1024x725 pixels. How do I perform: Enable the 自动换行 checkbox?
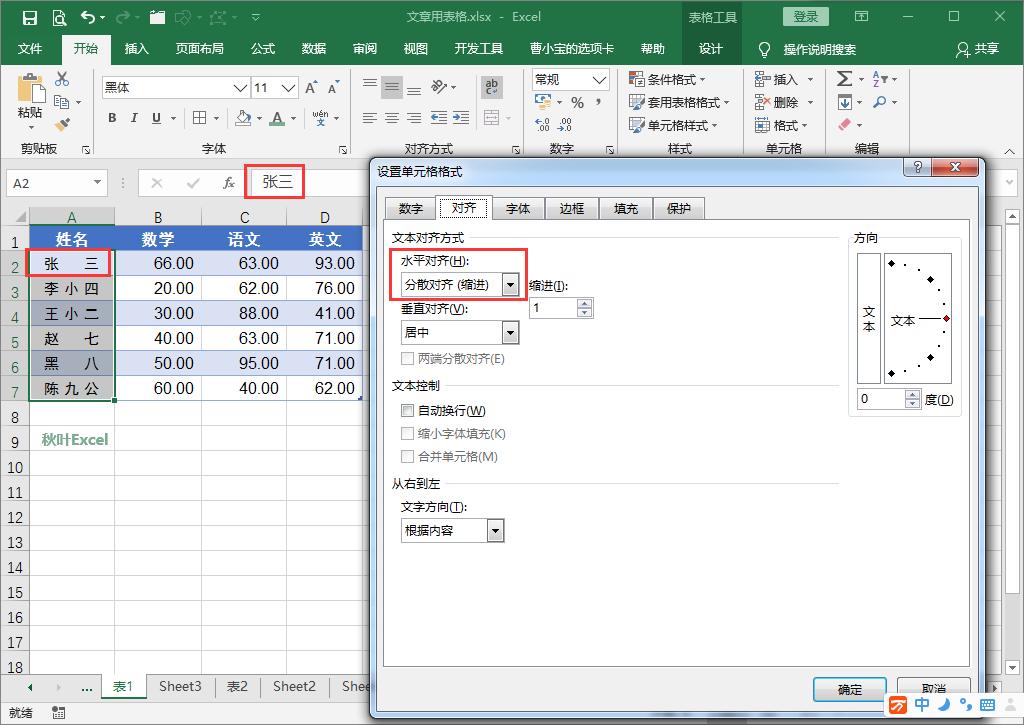pyautogui.click(x=407, y=410)
